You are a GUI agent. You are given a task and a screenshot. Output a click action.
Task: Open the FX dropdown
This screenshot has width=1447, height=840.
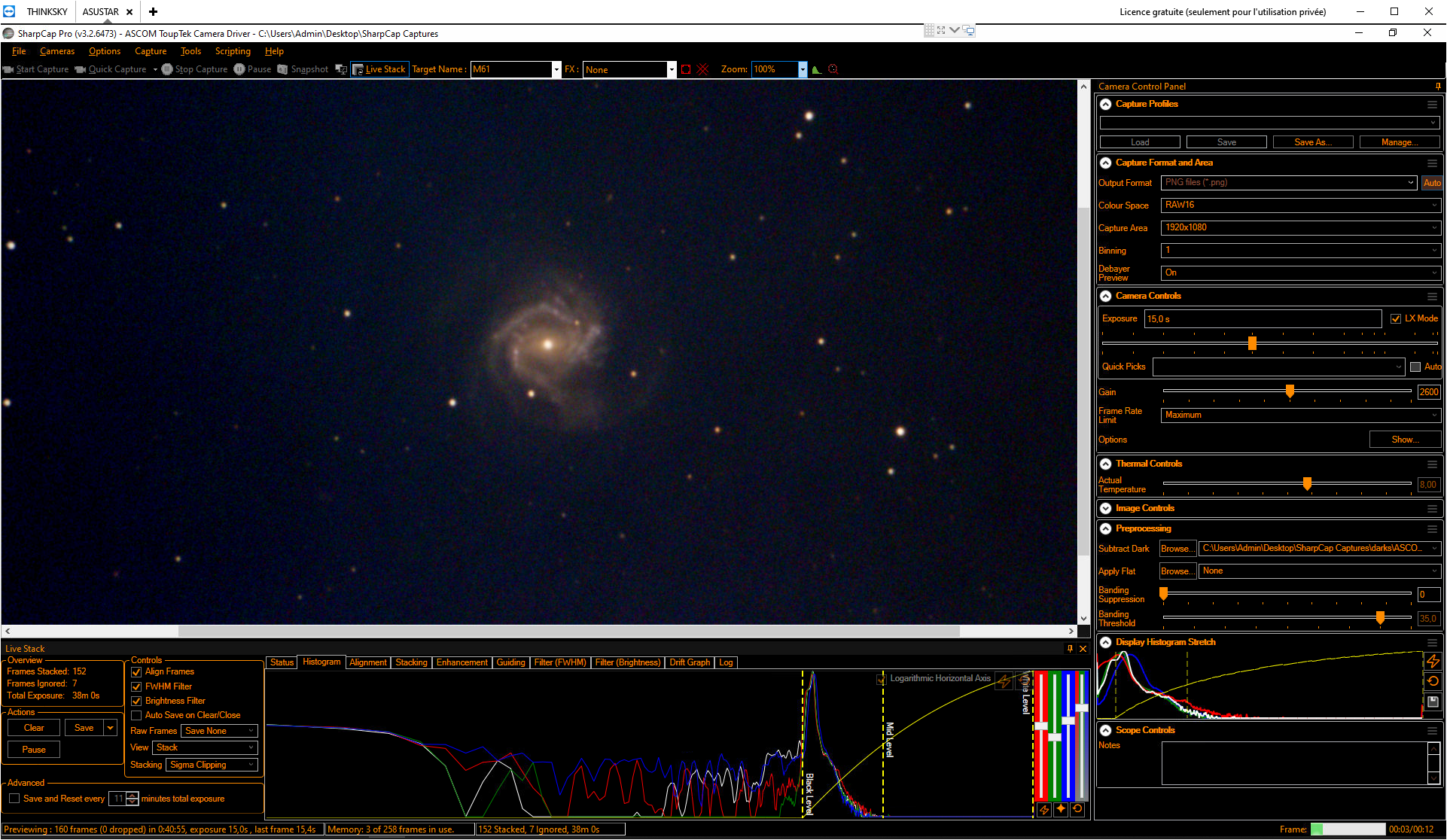671,69
